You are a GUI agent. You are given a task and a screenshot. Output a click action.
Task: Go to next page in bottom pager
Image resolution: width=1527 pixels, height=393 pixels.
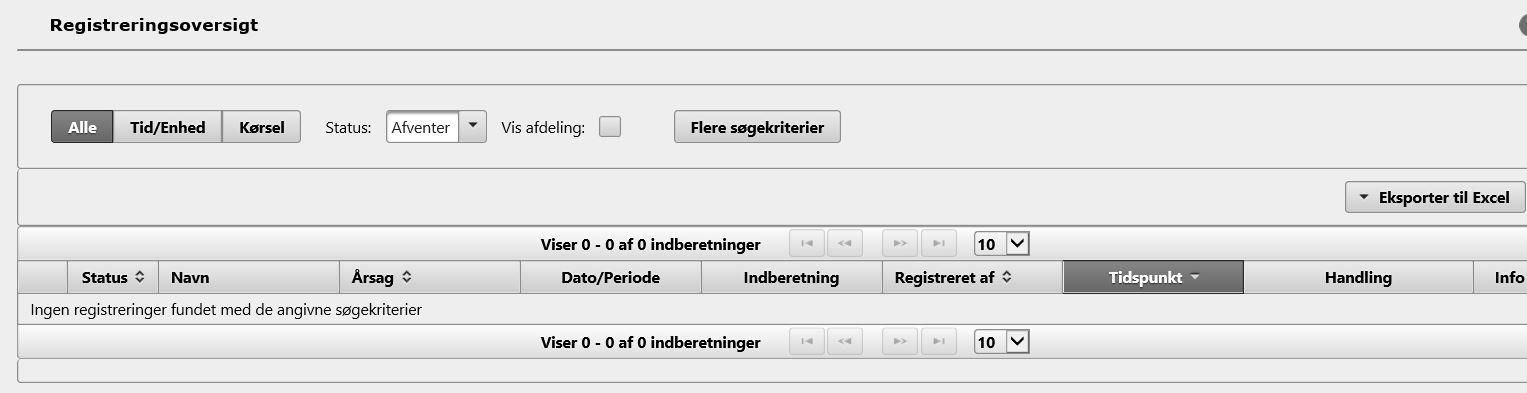(900, 342)
